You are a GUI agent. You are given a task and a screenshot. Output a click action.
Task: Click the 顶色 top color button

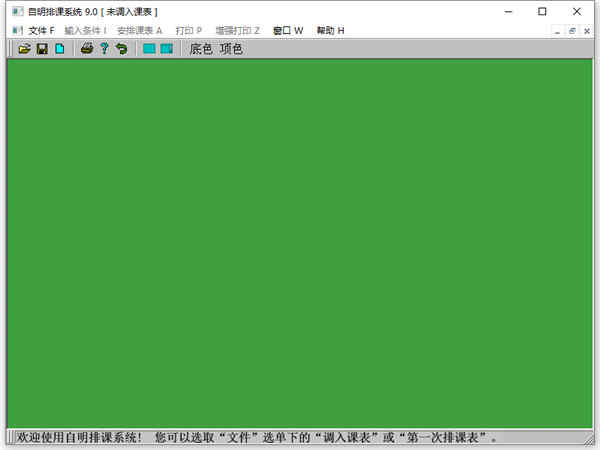click(x=231, y=49)
